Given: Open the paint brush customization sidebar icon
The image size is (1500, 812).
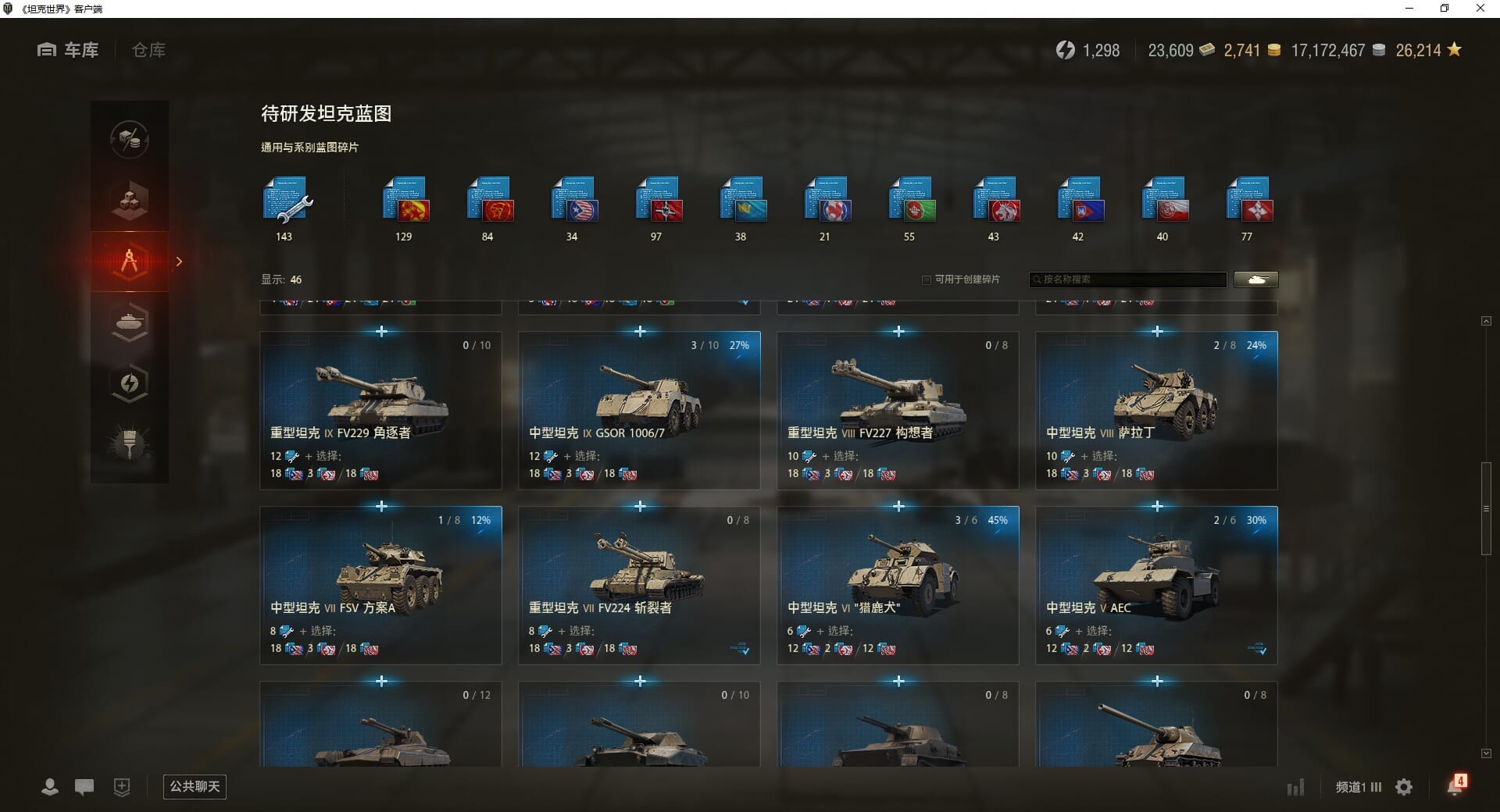Looking at the screenshot, I should 130,443.
